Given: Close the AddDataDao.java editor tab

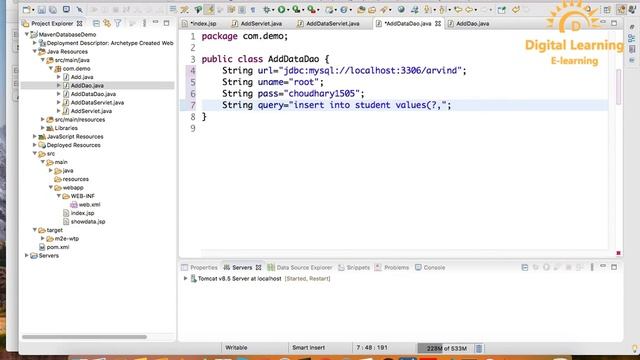Looking at the screenshot, I should [438, 24].
